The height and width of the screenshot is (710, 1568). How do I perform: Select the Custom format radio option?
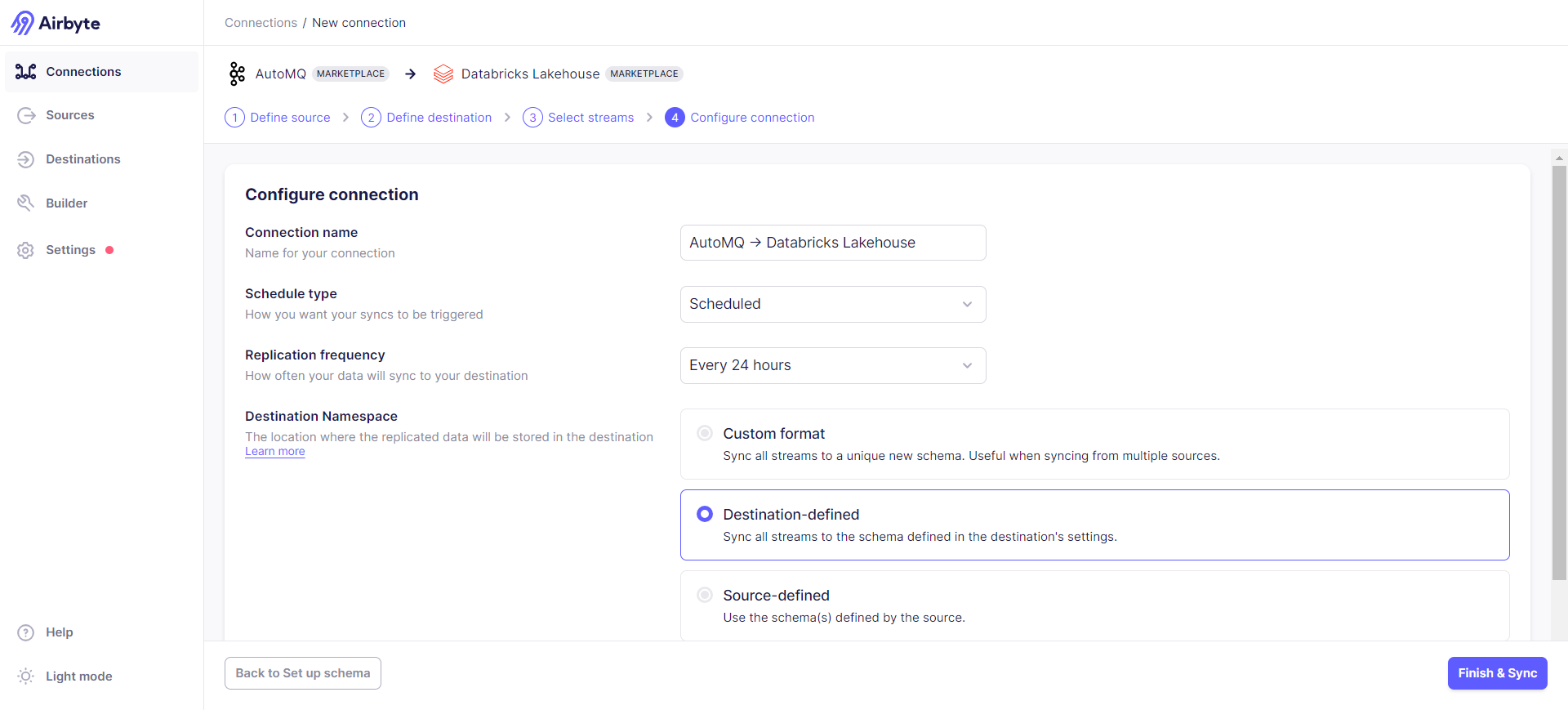coord(705,433)
